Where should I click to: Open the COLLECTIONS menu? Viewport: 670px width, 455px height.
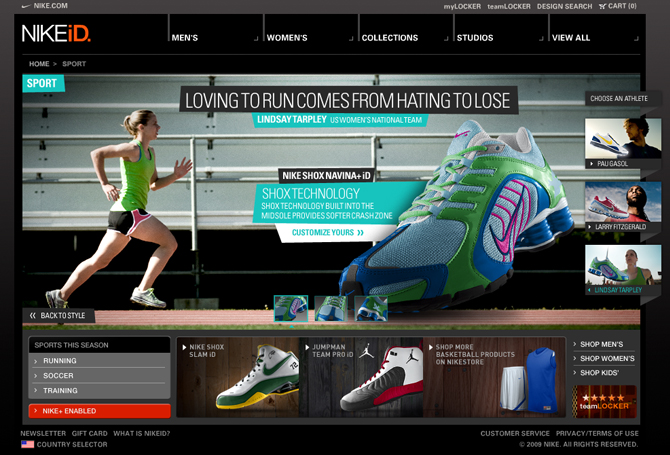[x=390, y=38]
